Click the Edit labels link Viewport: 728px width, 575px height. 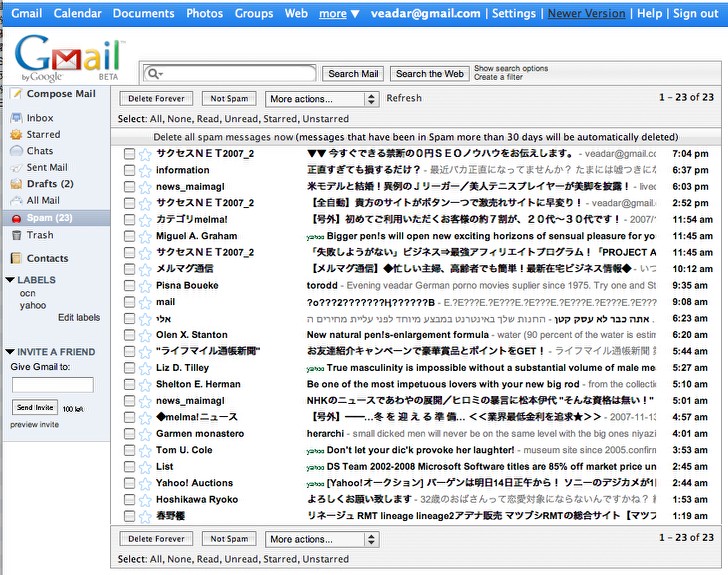point(79,318)
